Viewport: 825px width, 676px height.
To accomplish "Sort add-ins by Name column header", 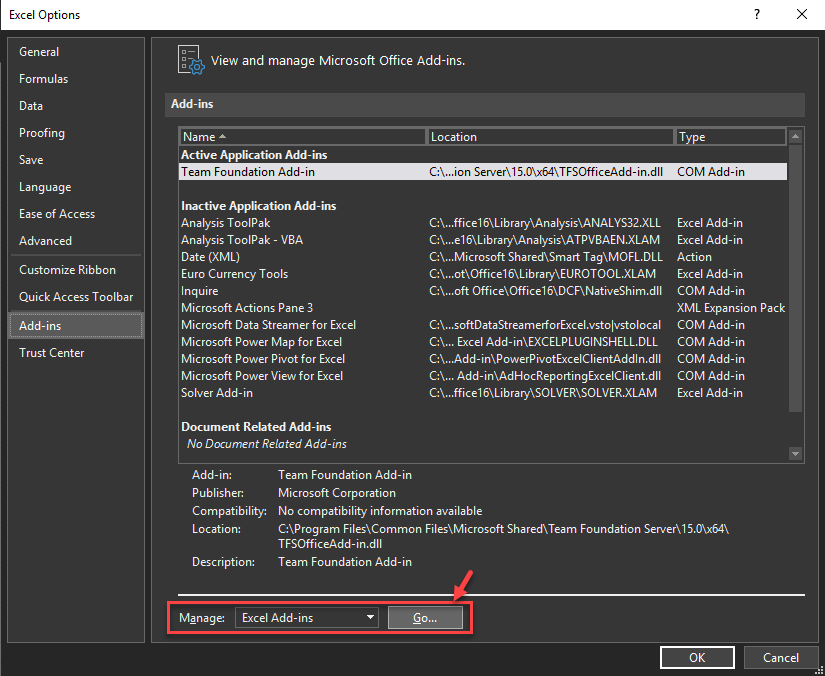I will (x=303, y=137).
